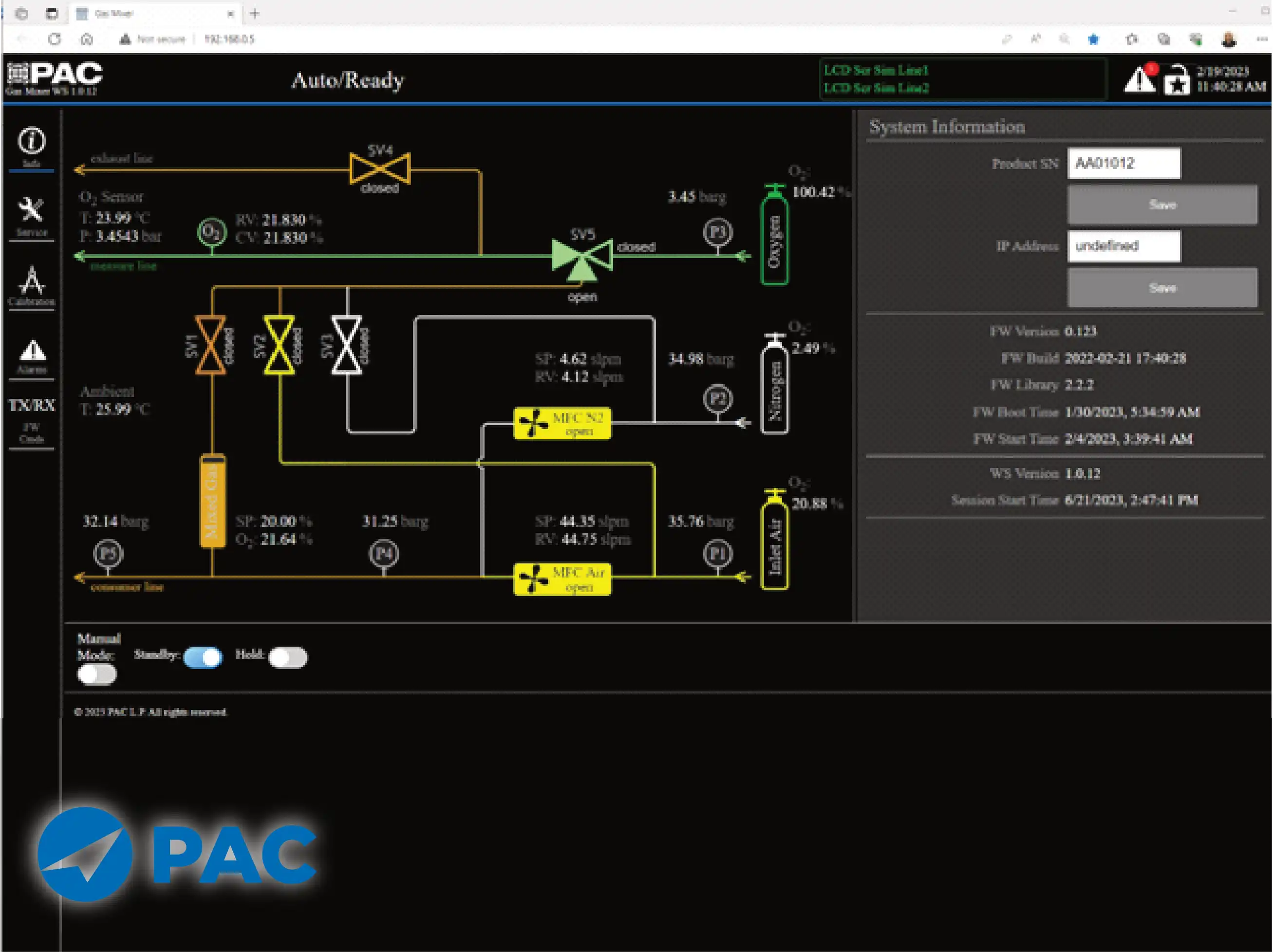1273x952 pixels.
Task: Enable the Hold toggle
Action: click(x=288, y=657)
